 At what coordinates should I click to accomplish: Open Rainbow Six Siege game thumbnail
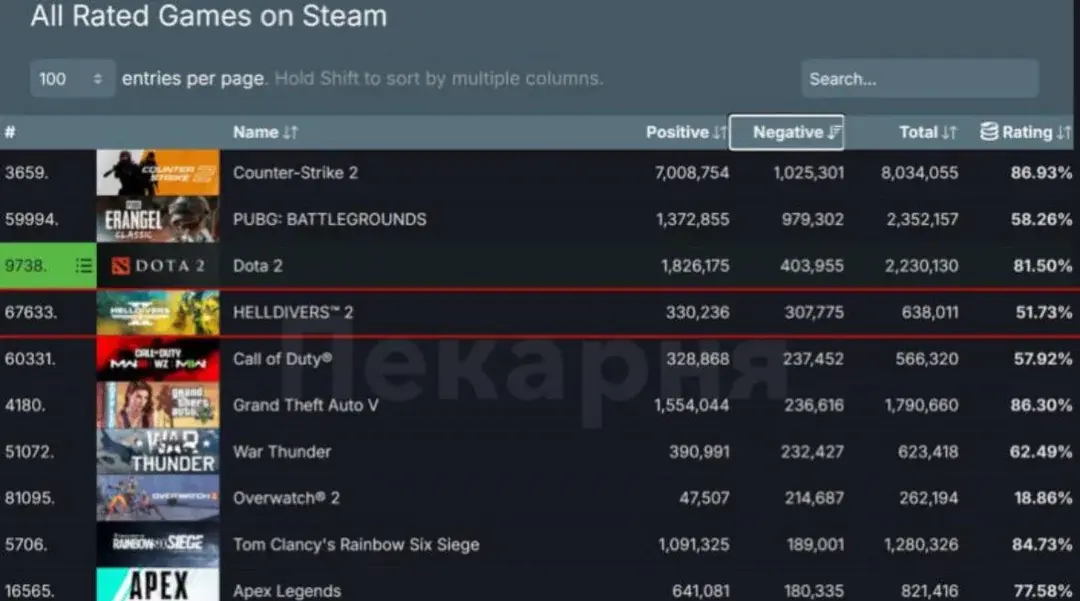point(158,545)
